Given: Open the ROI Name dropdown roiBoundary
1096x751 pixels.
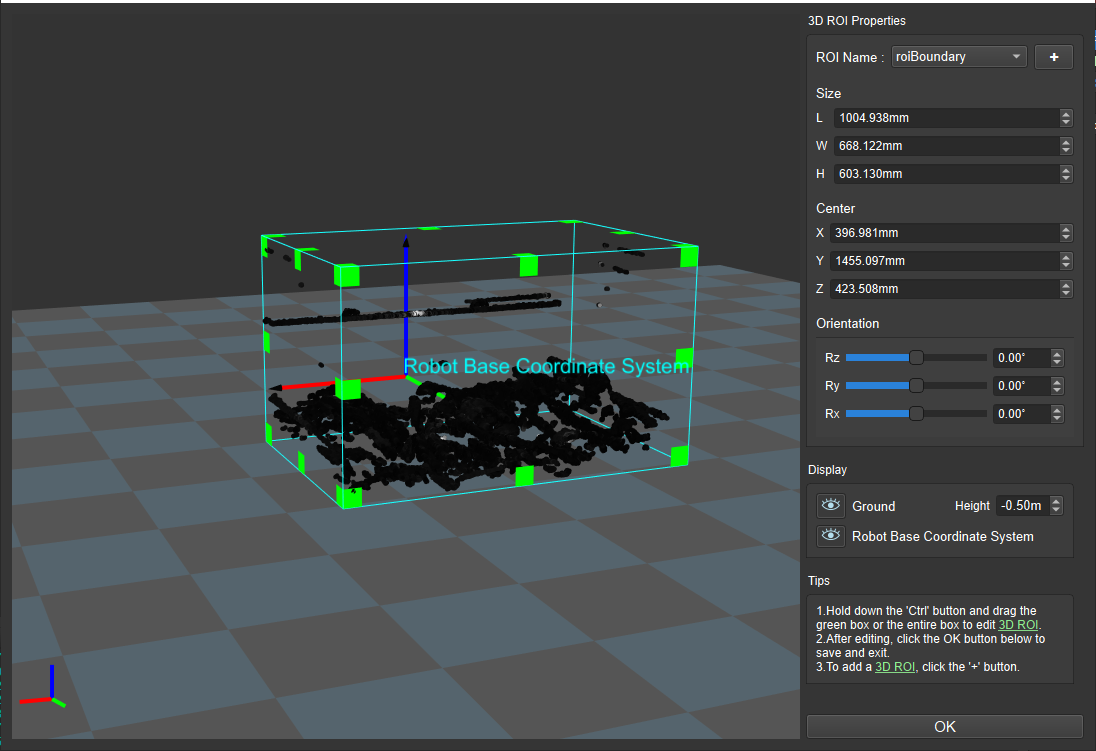Looking at the screenshot, I should [958, 57].
